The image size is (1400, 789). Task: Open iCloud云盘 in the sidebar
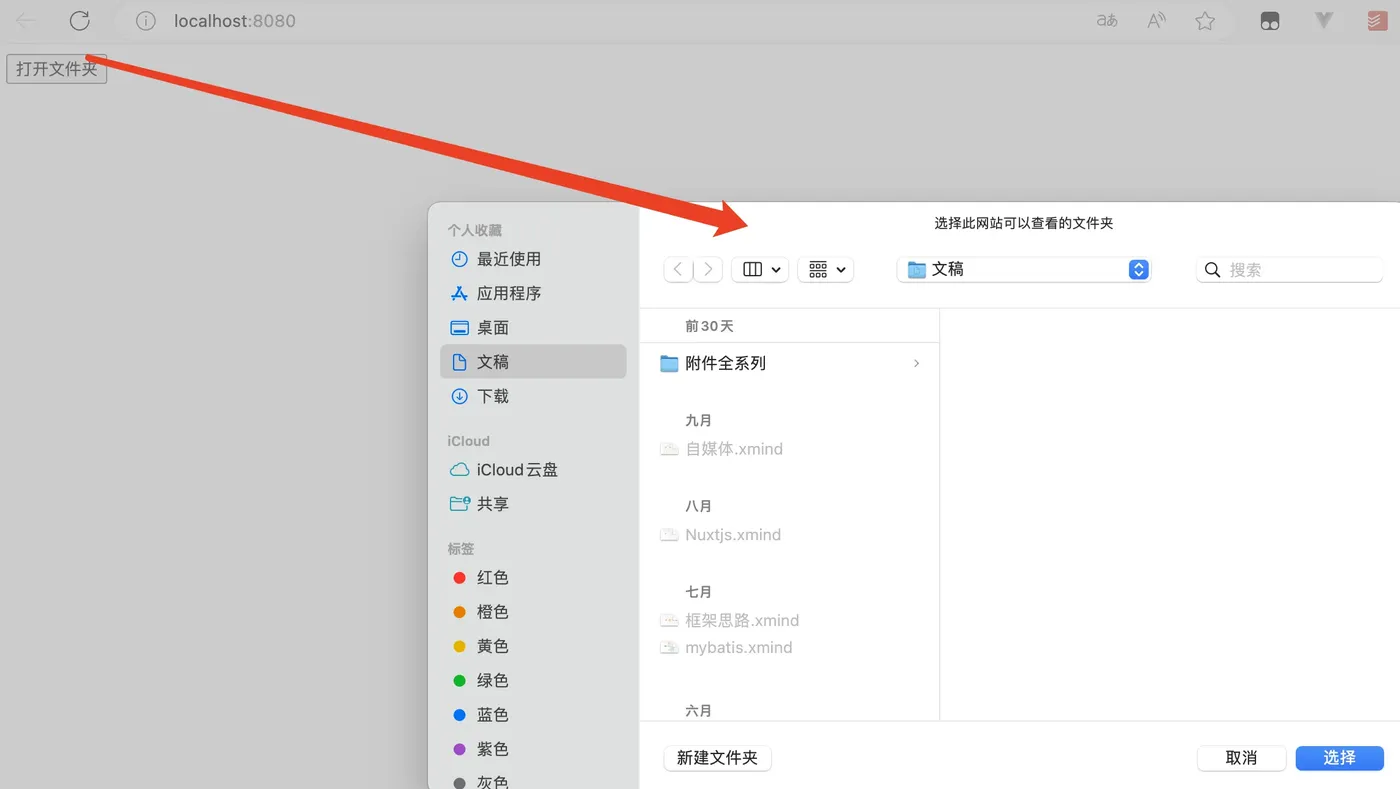(x=533, y=469)
